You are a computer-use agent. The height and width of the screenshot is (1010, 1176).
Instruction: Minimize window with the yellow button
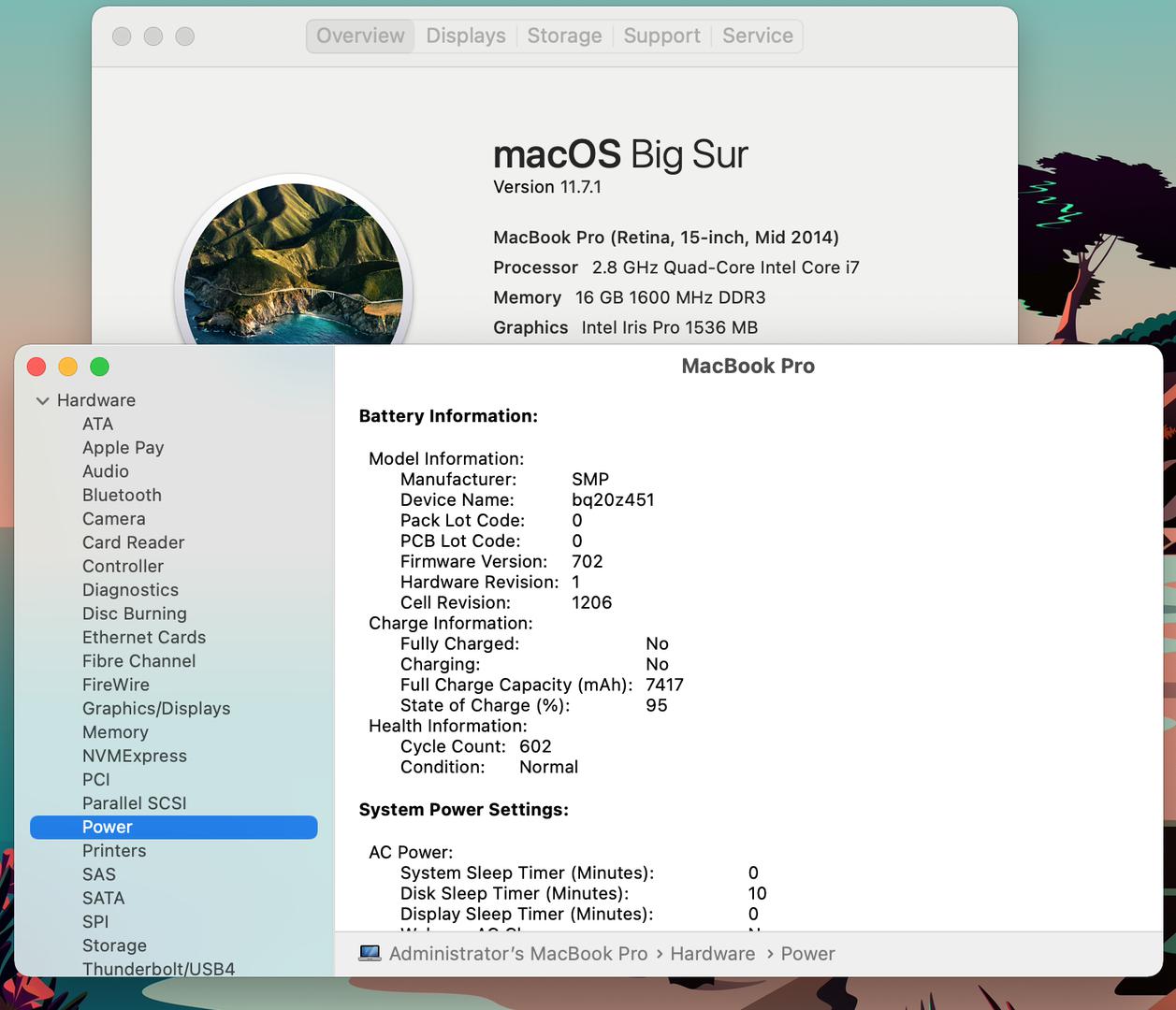68,367
